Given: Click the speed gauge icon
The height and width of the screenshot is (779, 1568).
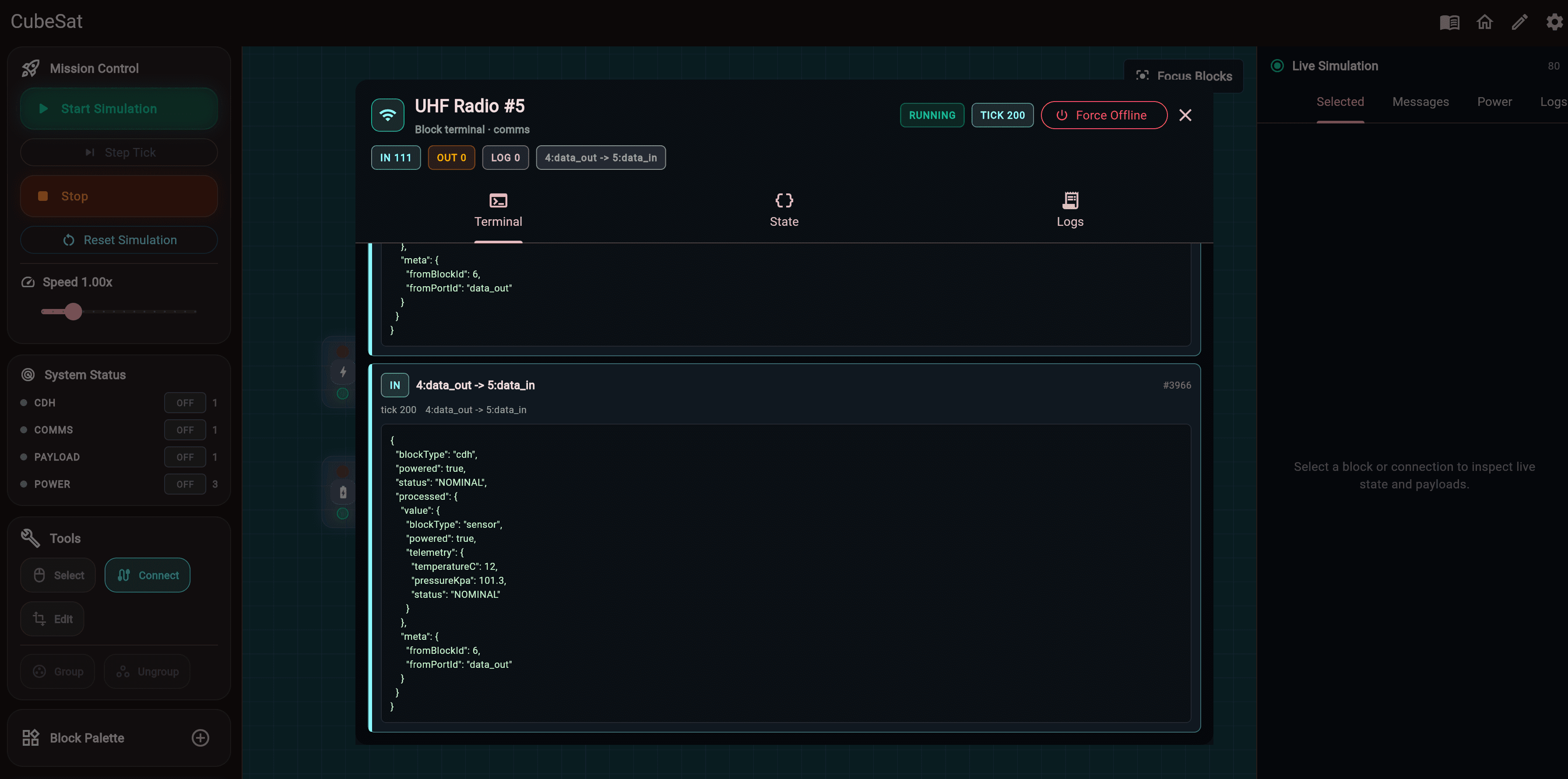Looking at the screenshot, I should tap(28, 282).
